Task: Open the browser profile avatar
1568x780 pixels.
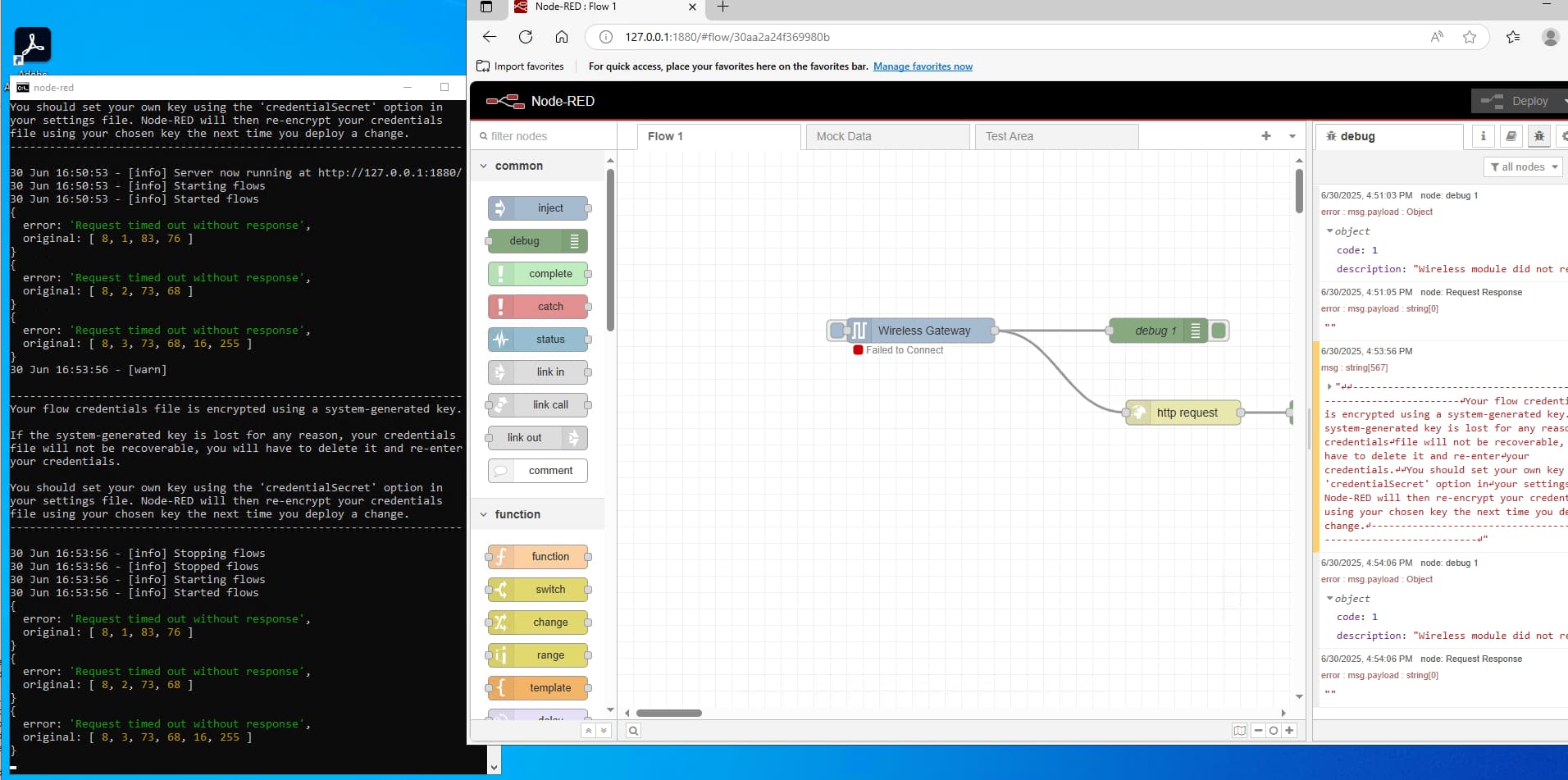Action: point(1550,37)
